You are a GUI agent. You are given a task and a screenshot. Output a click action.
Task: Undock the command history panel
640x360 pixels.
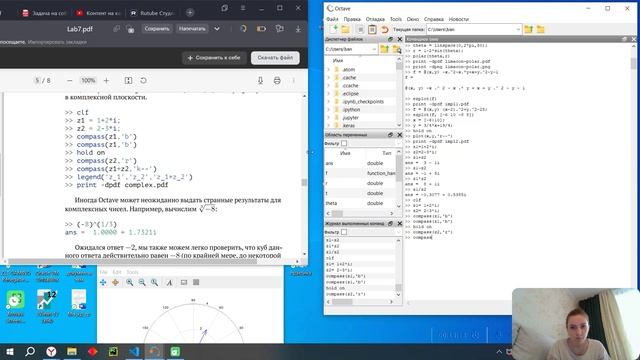click(x=391, y=224)
